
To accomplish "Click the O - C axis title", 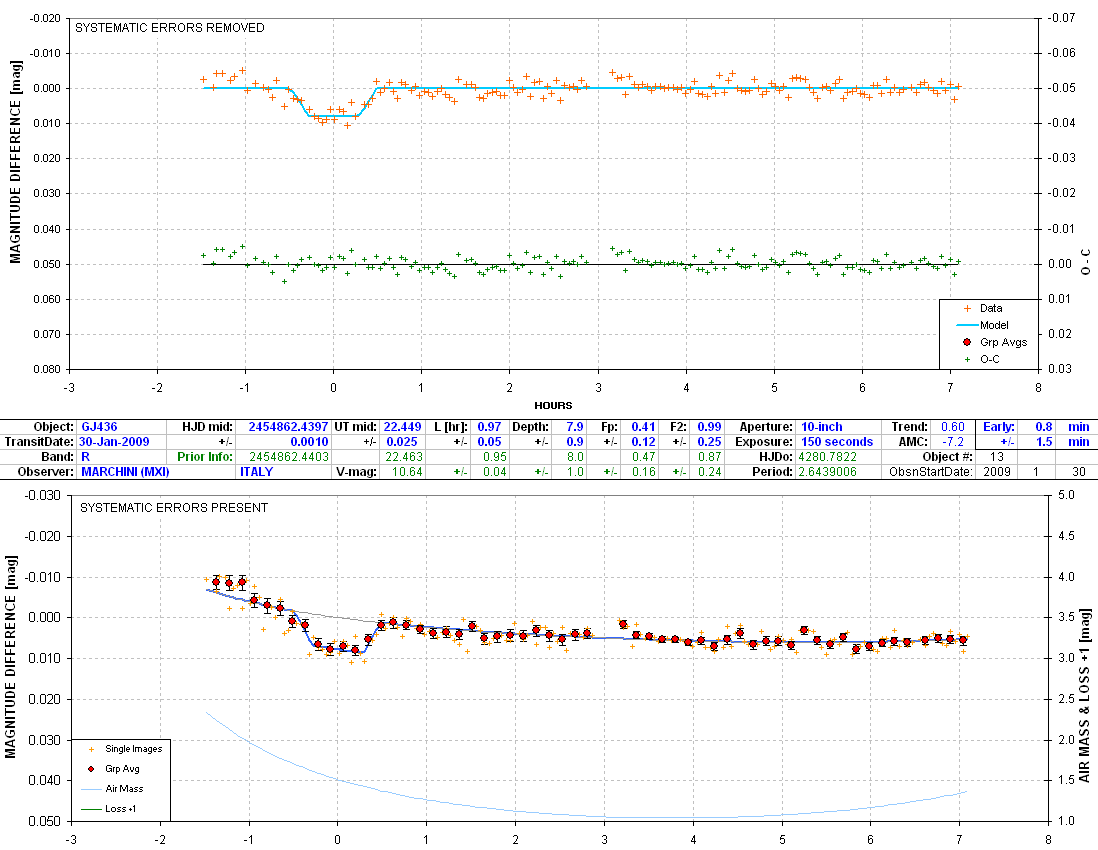I will pos(1085,262).
